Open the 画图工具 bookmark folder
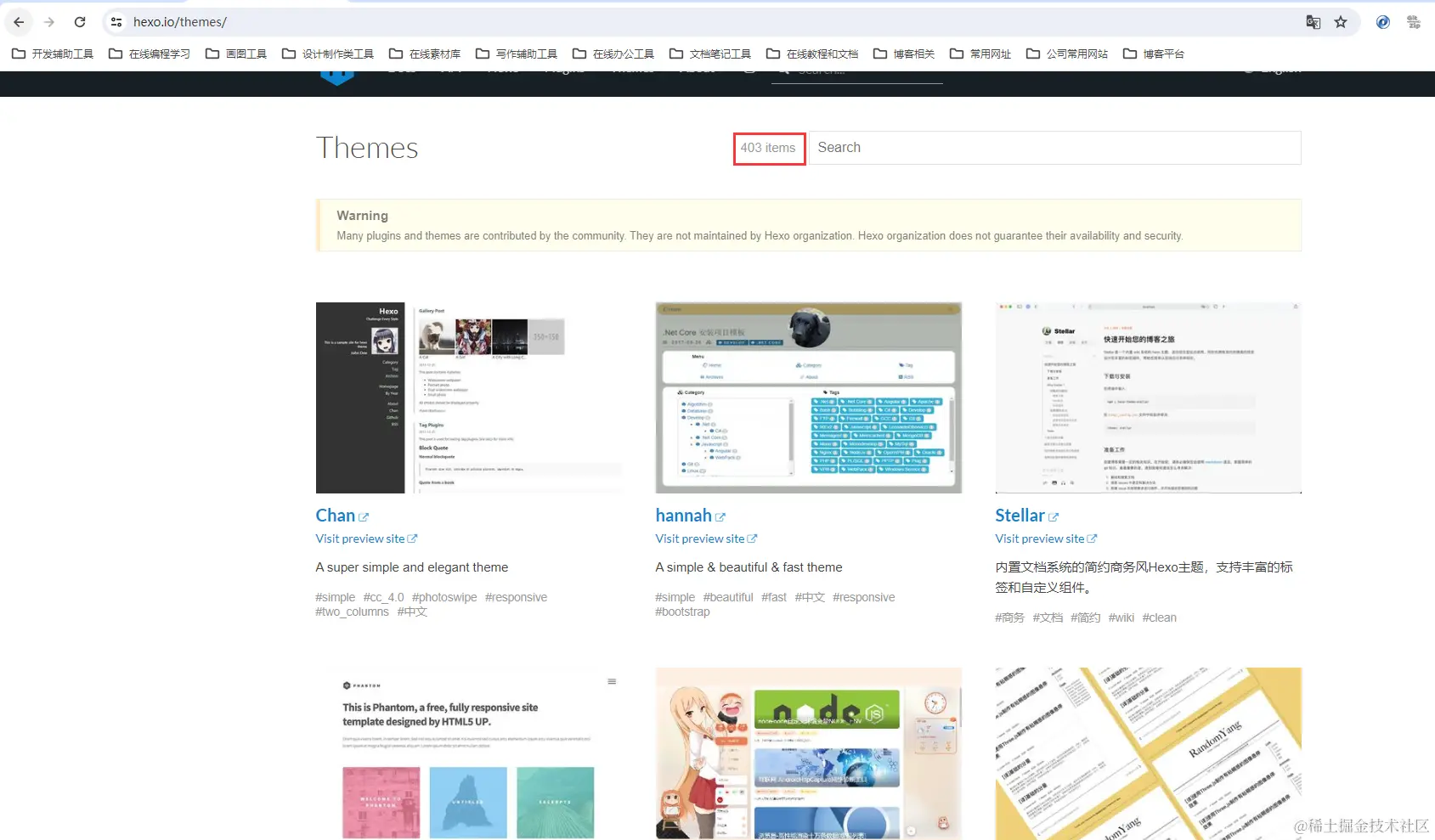1435x840 pixels. [x=236, y=54]
